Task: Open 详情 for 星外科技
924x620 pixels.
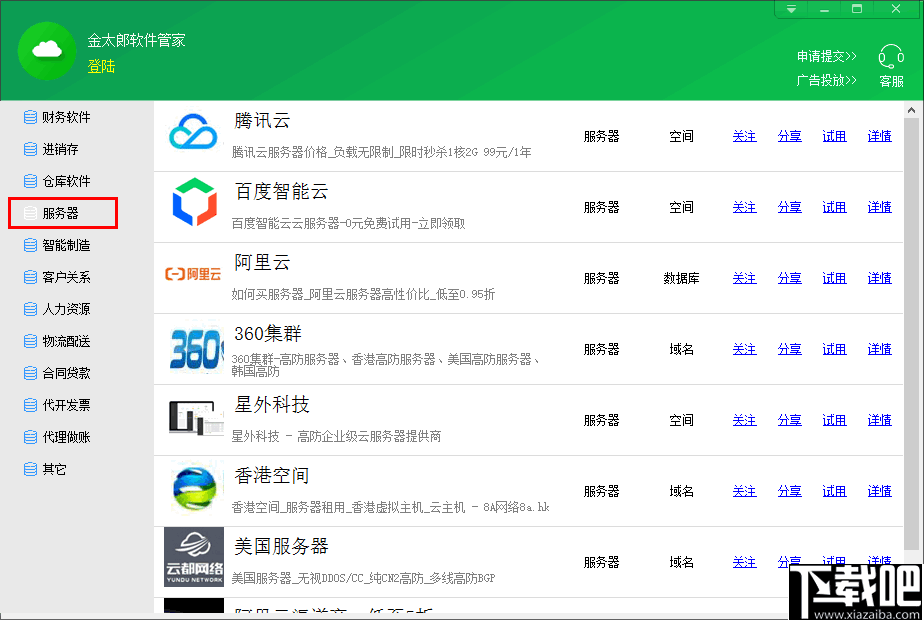Action: [879, 420]
